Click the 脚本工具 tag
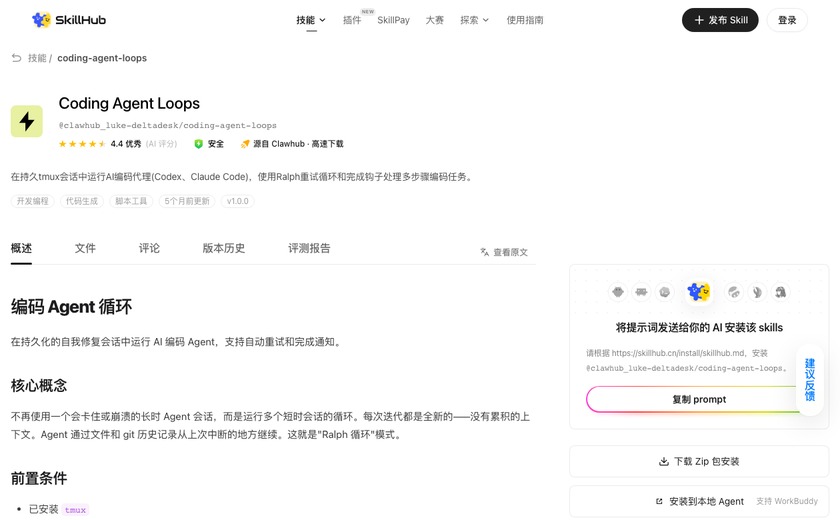The image size is (840, 520). 131,201
